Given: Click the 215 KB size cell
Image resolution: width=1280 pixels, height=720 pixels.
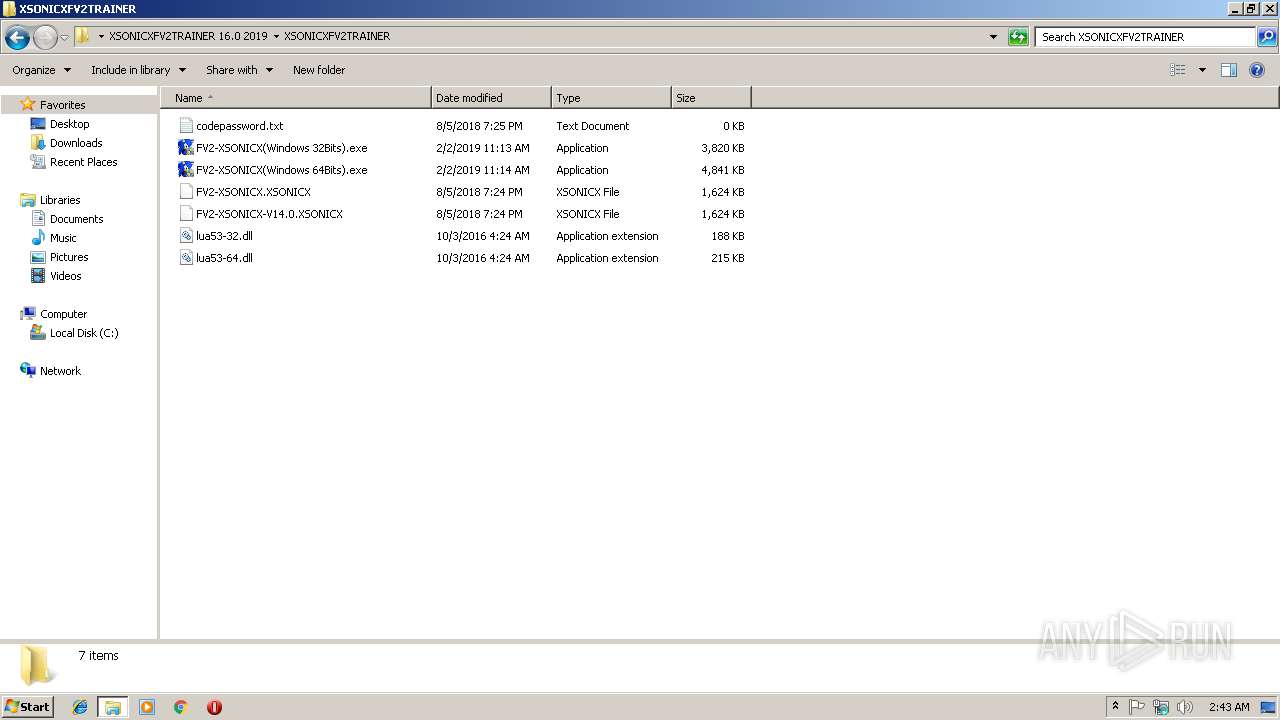Looking at the screenshot, I should pyautogui.click(x=728, y=258).
